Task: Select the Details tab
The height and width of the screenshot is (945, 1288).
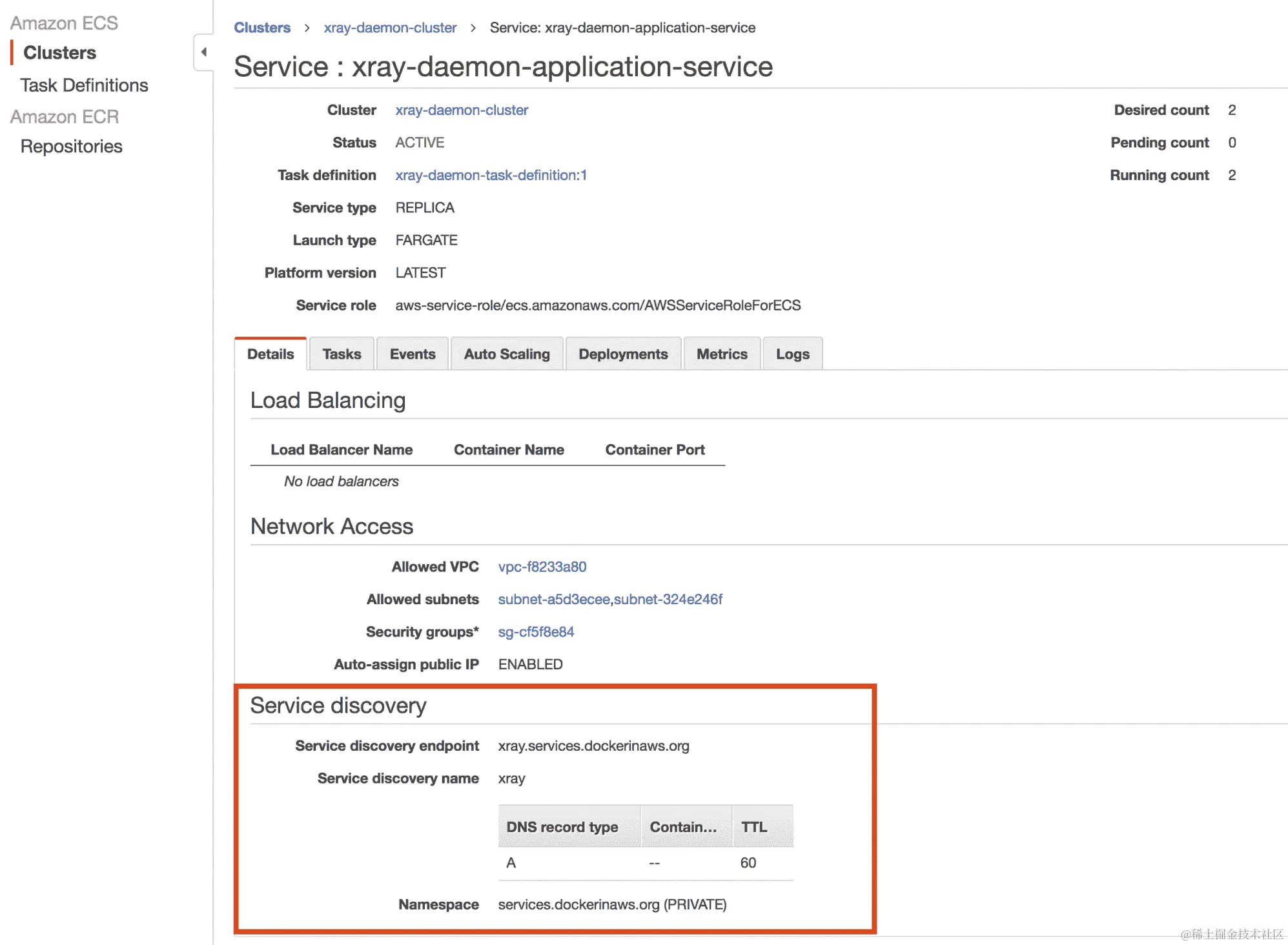Action: point(271,354)
